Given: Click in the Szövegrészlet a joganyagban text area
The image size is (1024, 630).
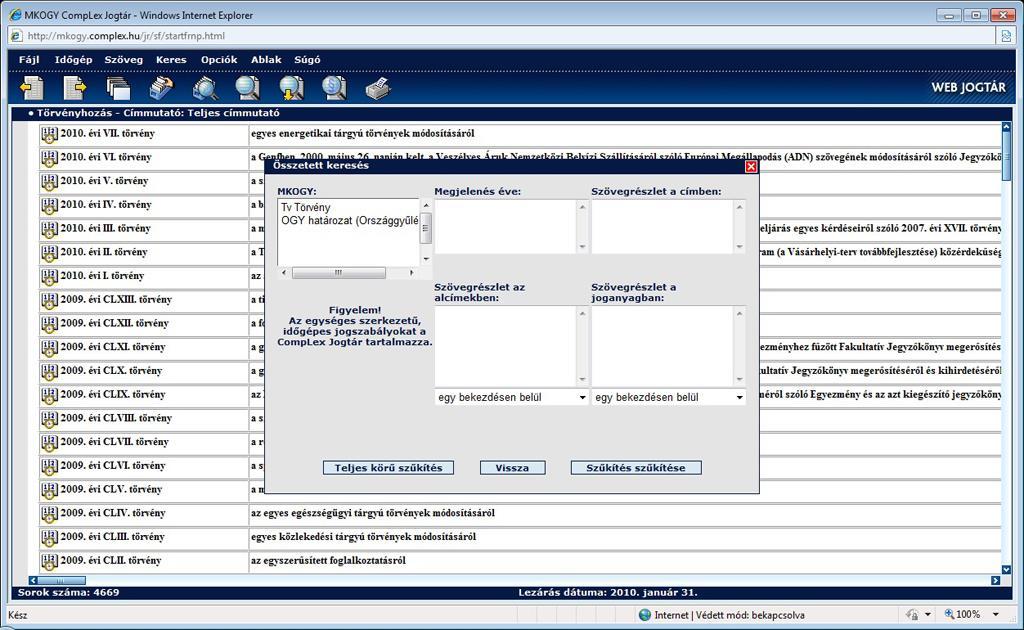Looking at the screenshot, I should [663, 346].
